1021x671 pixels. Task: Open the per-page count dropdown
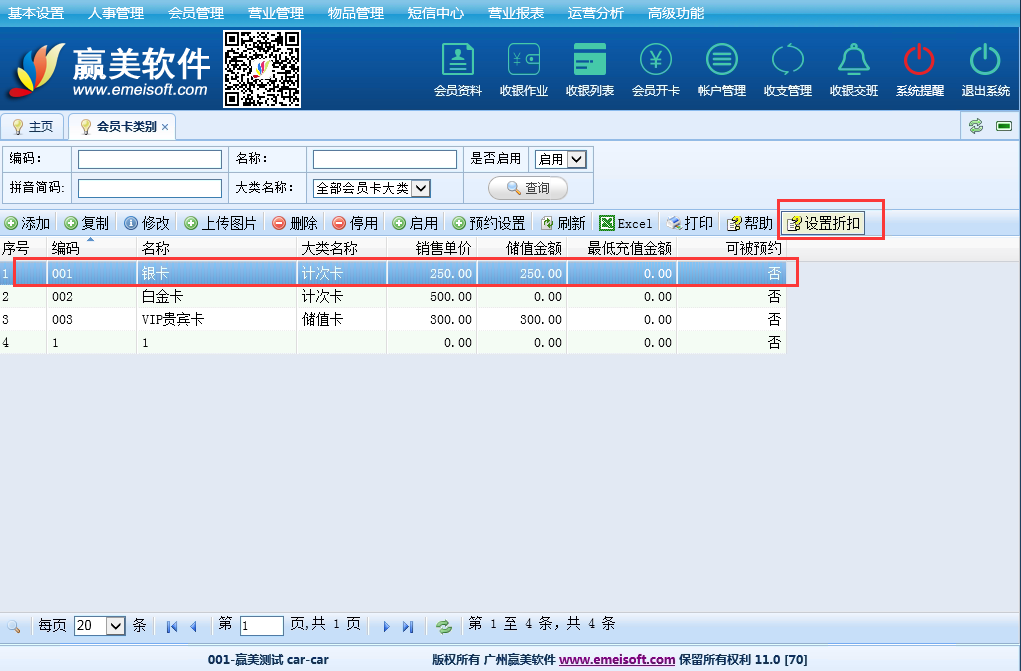[115, 626]
